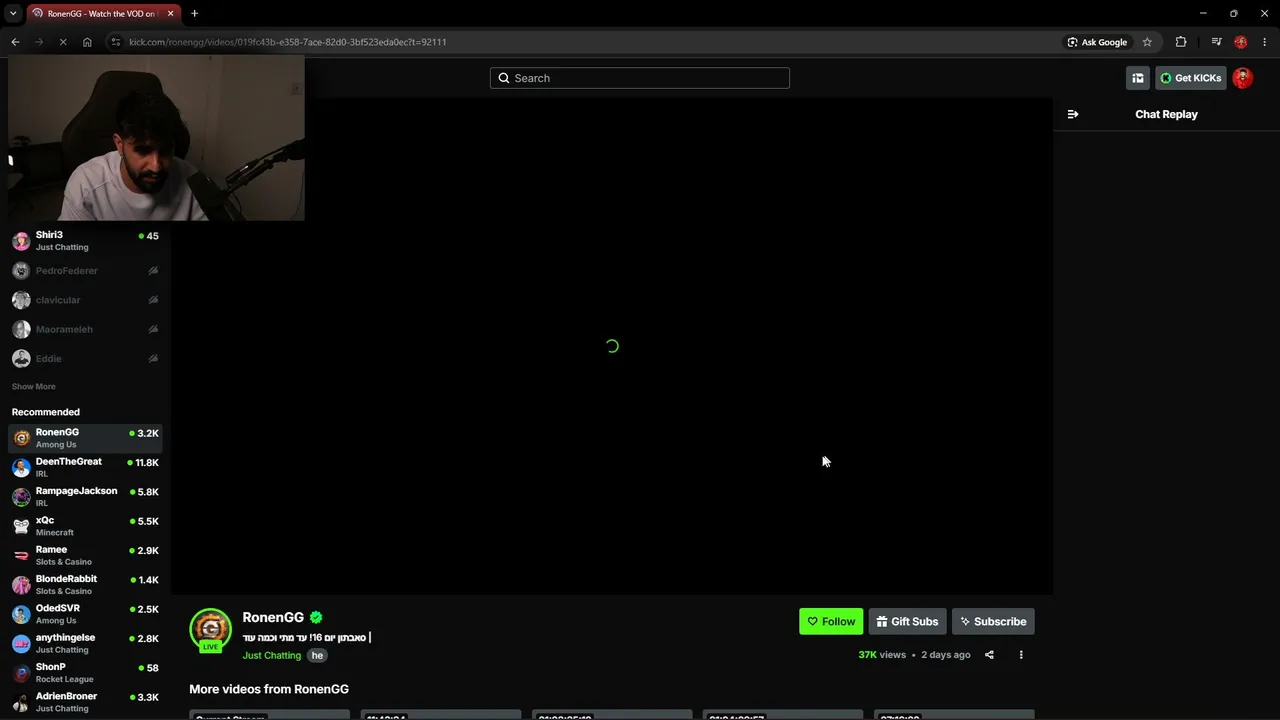This screenshot has height=720, width=1280.
Task: Click the Ask Google button
Action: [1097, 42]
